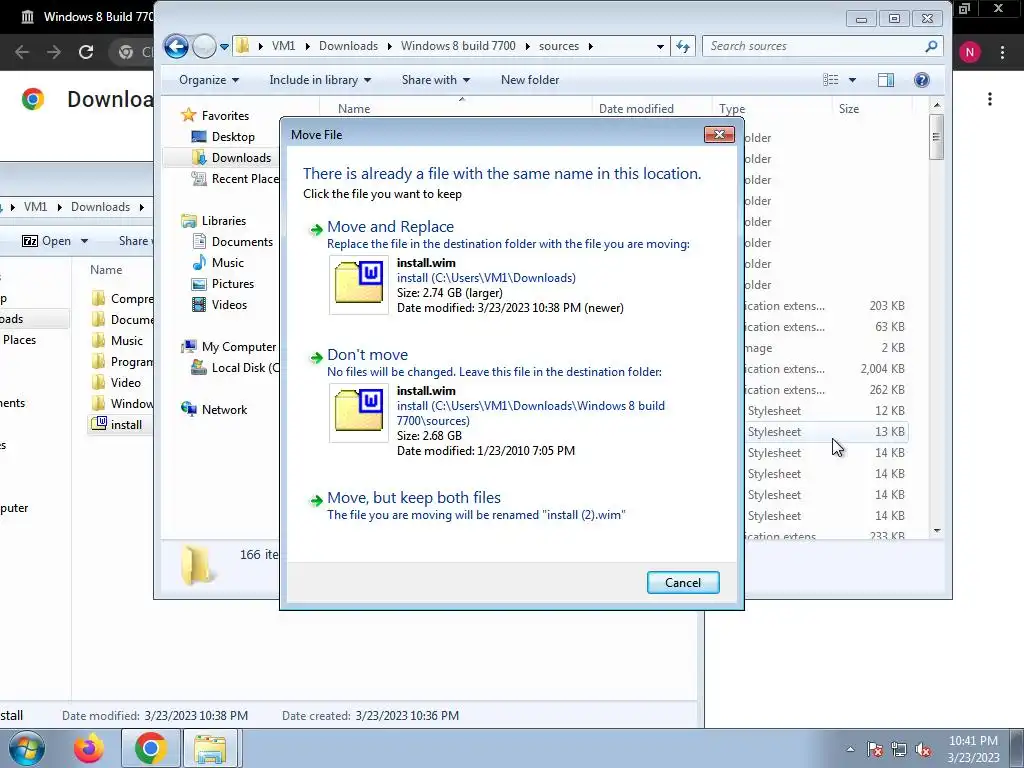Open Pictures library
This screenshot has height=768, width=1024.
[232, 283]
